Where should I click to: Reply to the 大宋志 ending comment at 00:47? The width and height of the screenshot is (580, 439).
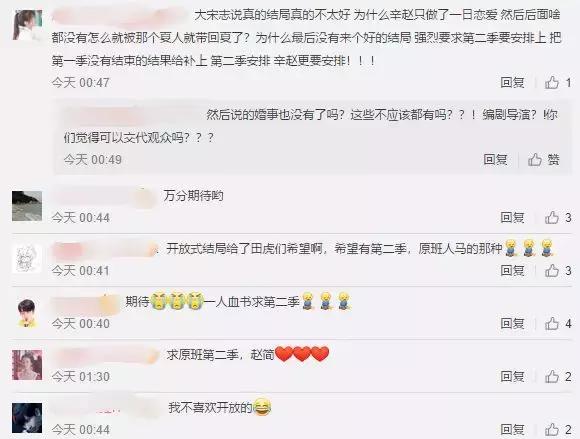tap(512, 82)
